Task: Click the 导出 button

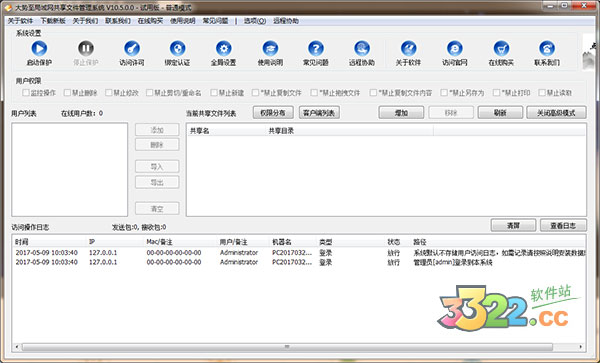Action: [x=157, y=182]
